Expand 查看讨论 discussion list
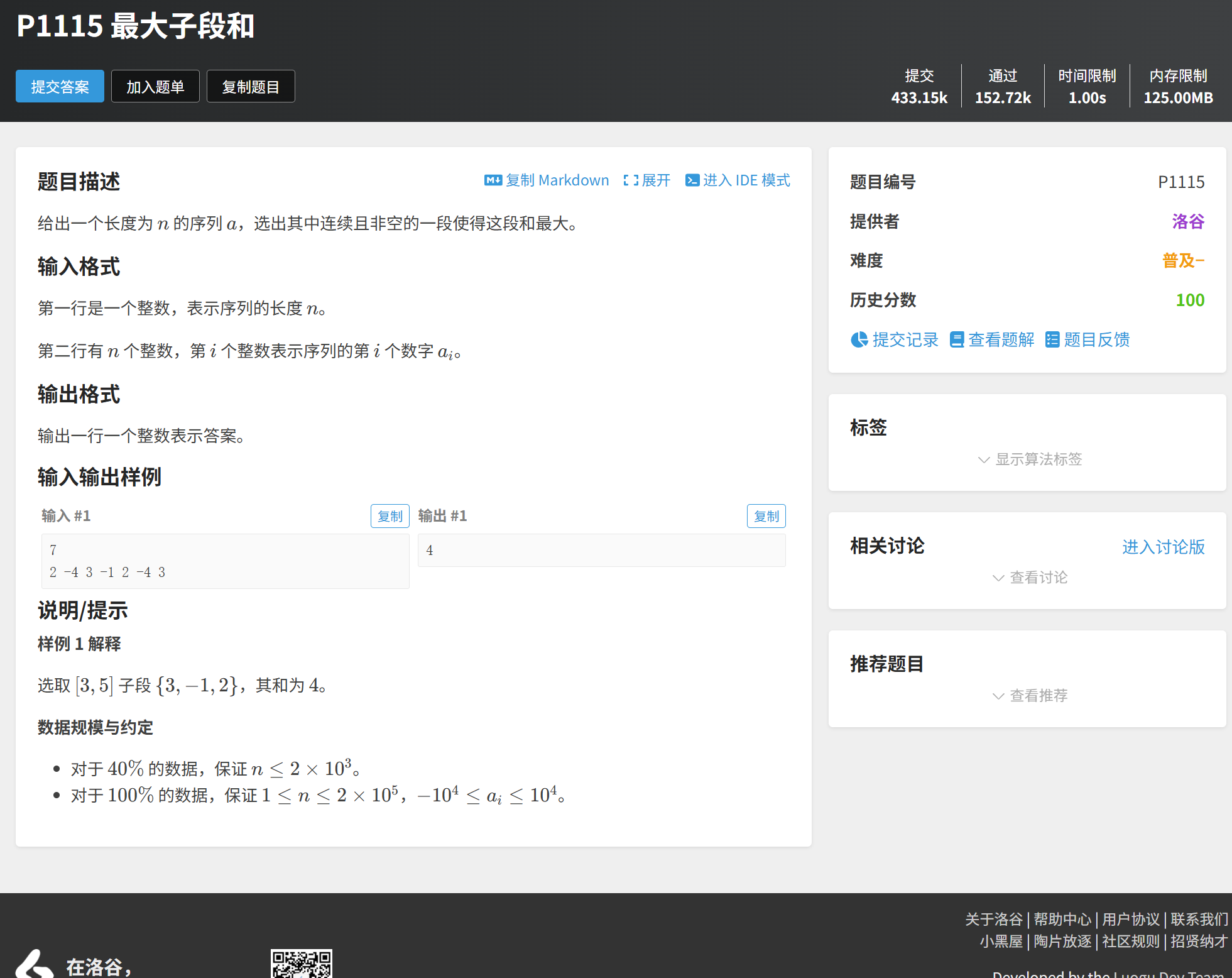 click(1030, 578)
